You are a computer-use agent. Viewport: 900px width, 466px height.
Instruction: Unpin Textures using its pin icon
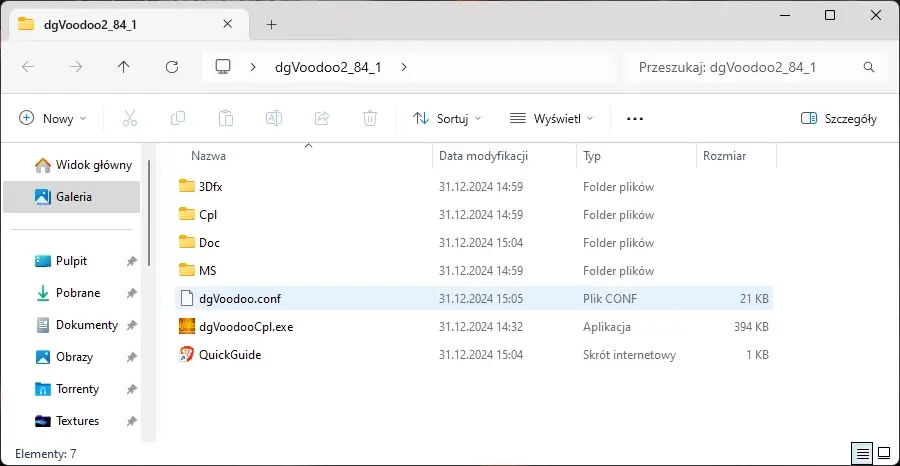131,421
